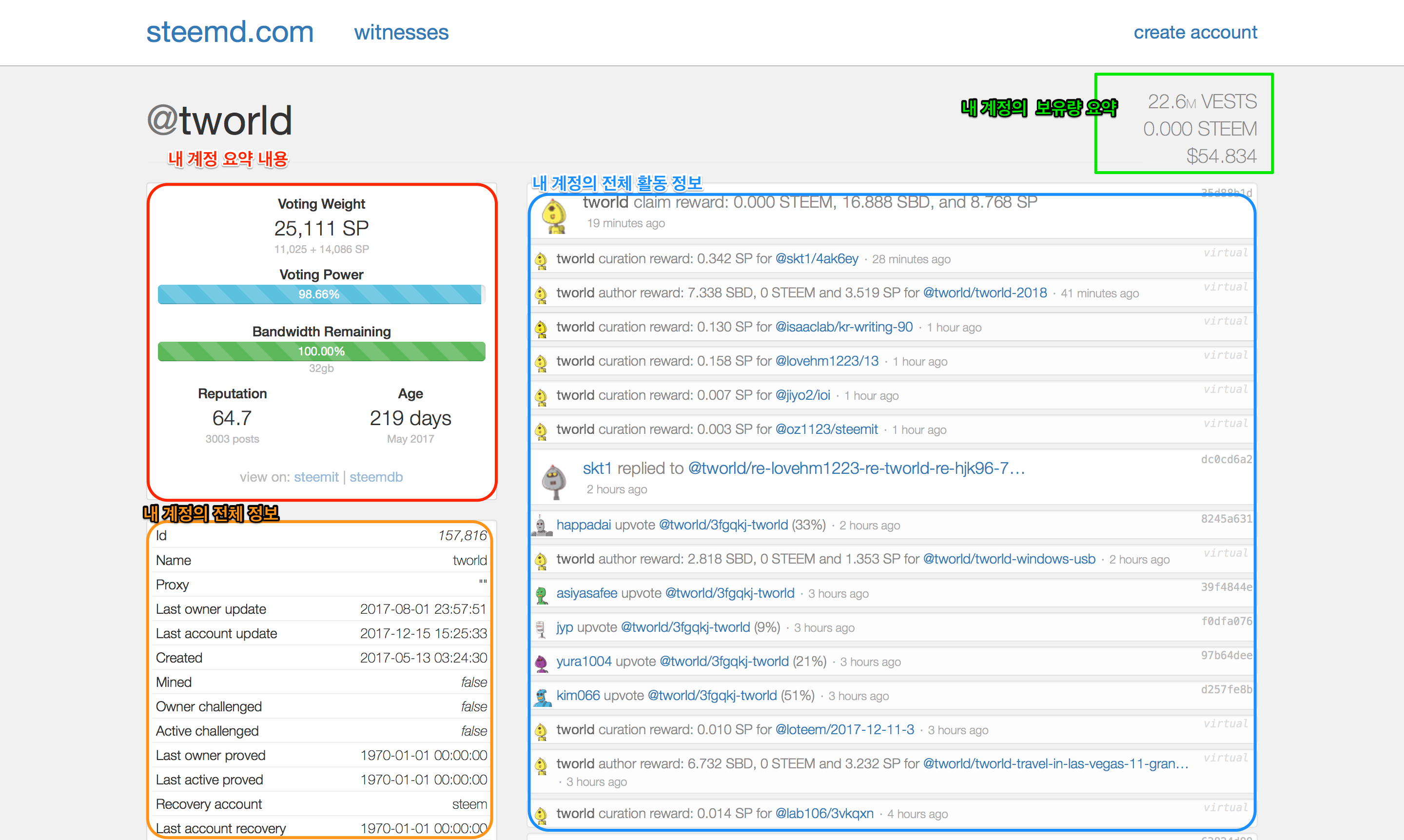Click the Voting Power 98.66% bar
The width and height of the screenshot is (1404, 840).
[x=321, y=294]
